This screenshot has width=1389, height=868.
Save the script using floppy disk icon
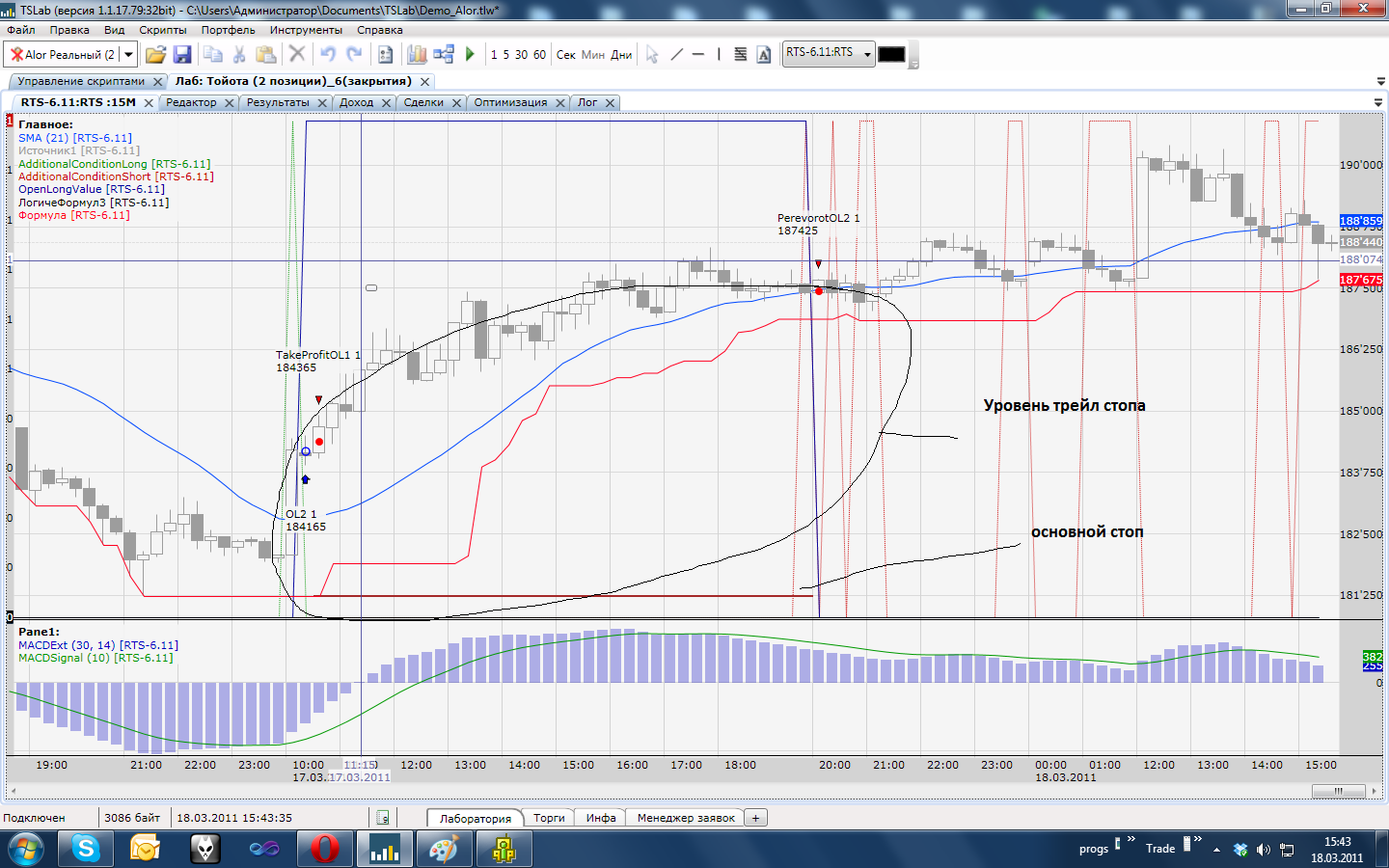pos(182,54)
